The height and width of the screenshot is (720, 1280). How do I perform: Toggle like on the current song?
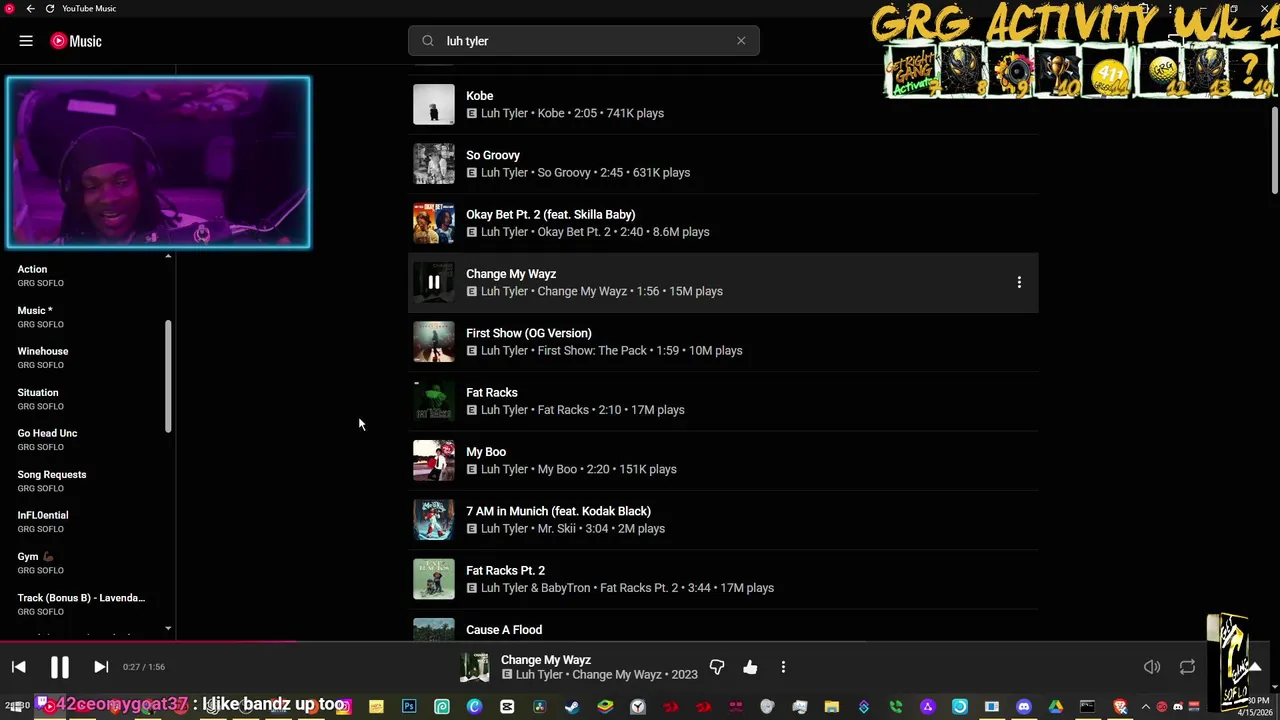point(750,667)
